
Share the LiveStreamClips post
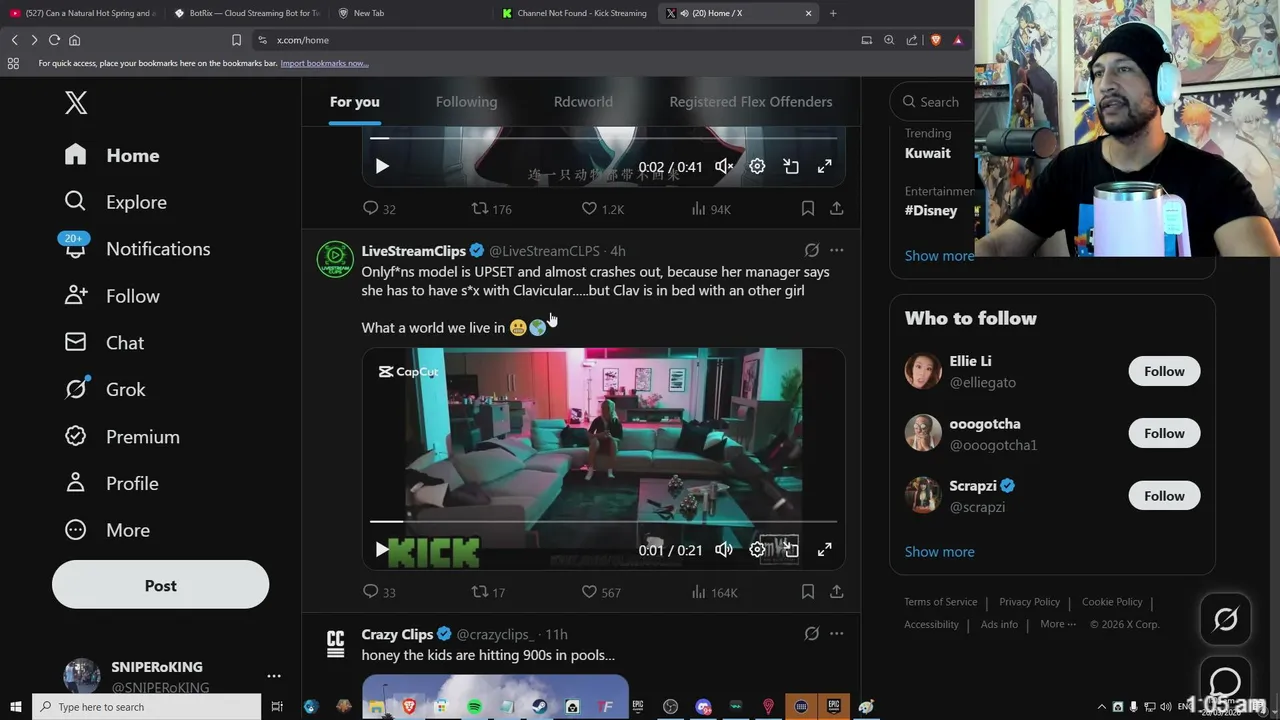(836, 592)
